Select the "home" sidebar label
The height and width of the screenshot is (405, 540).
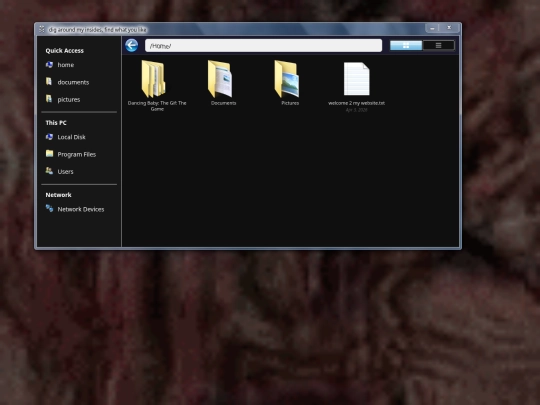point(66,65)
